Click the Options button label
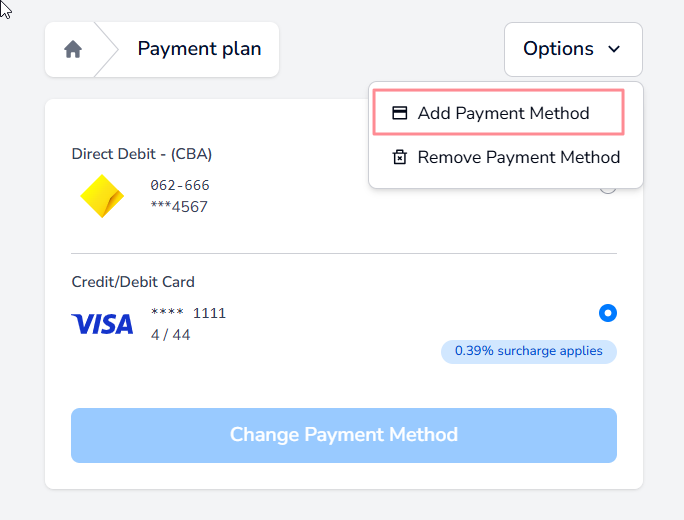684x520 pixels. [x=558, y=49]
